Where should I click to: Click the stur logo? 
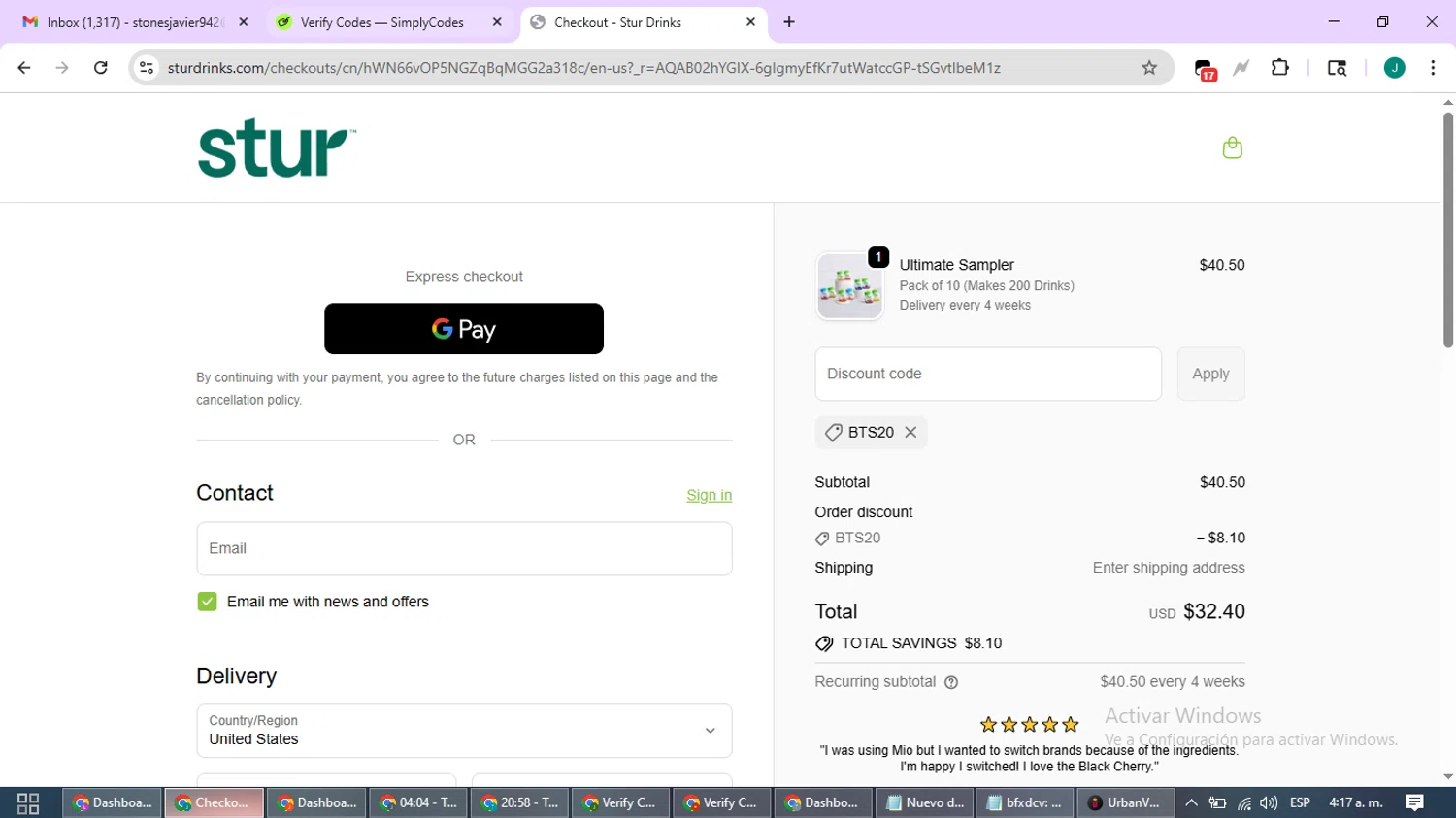pos(277,147)
